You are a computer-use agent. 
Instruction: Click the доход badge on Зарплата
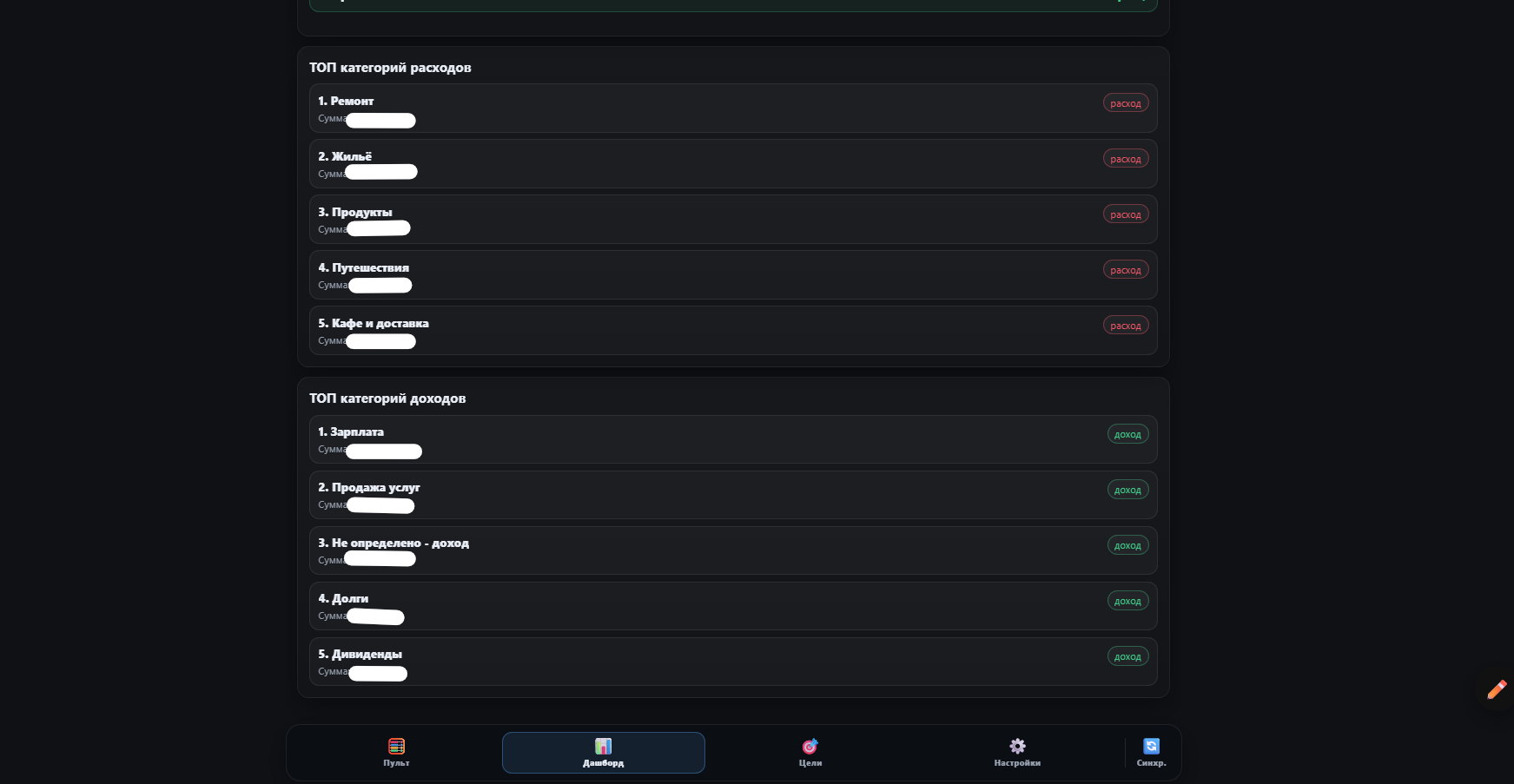1127,434
